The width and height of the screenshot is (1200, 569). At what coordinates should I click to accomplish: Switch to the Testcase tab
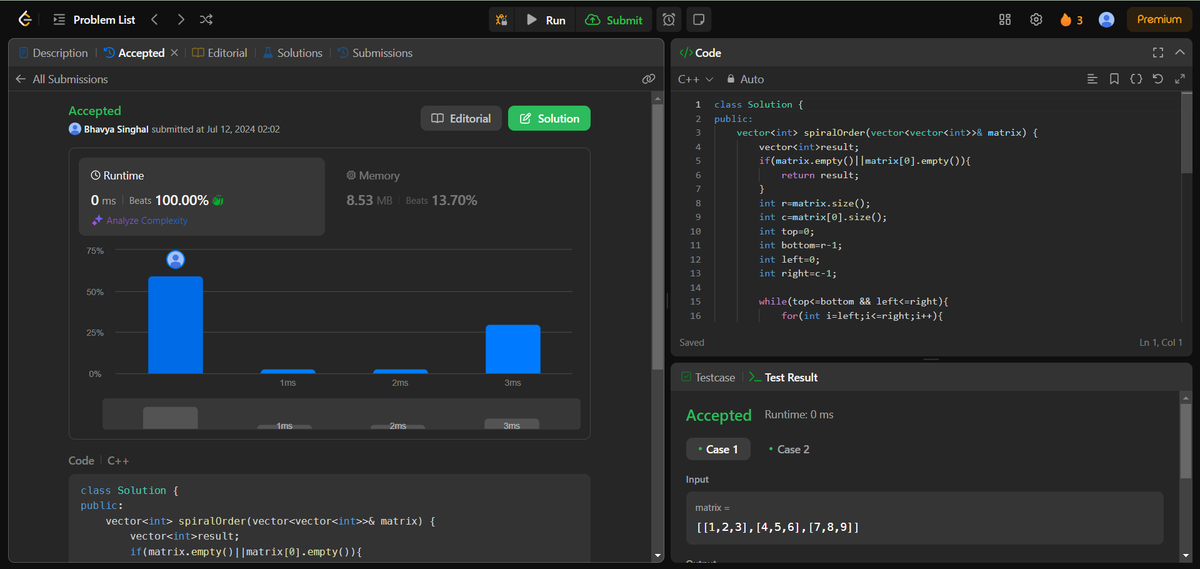coord(708,377)
